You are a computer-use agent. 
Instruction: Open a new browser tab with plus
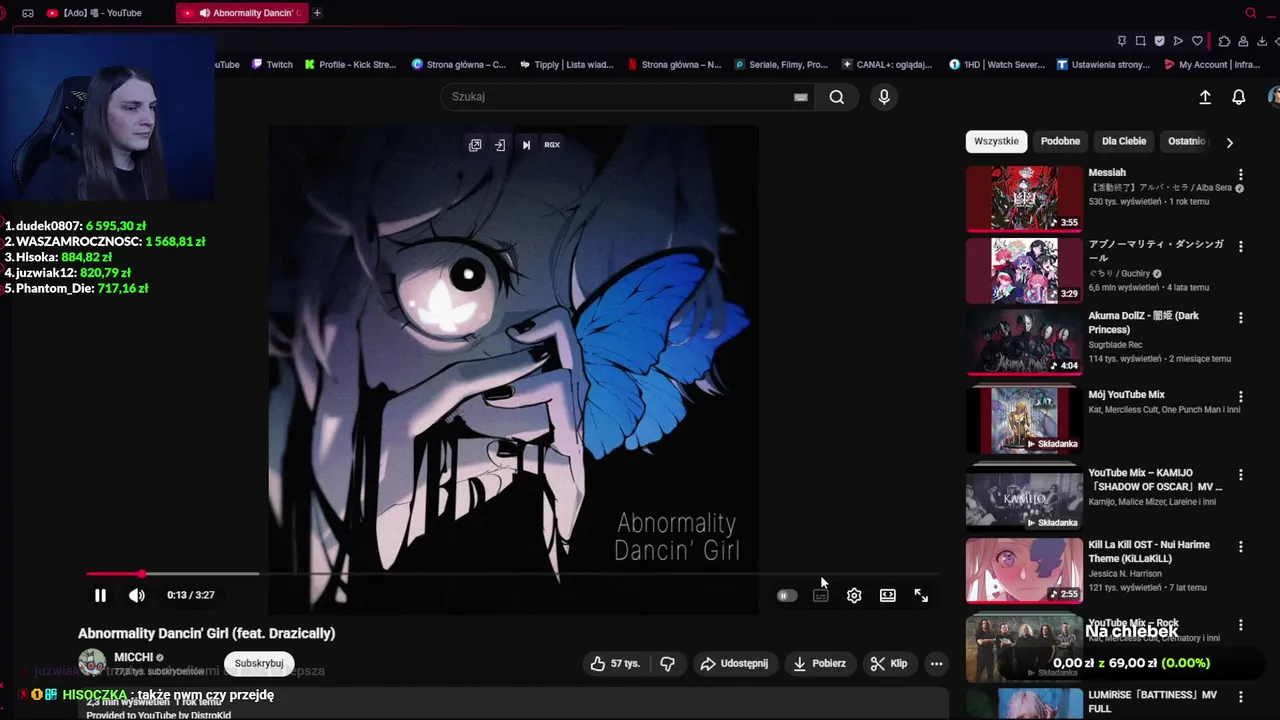[317, 13]
